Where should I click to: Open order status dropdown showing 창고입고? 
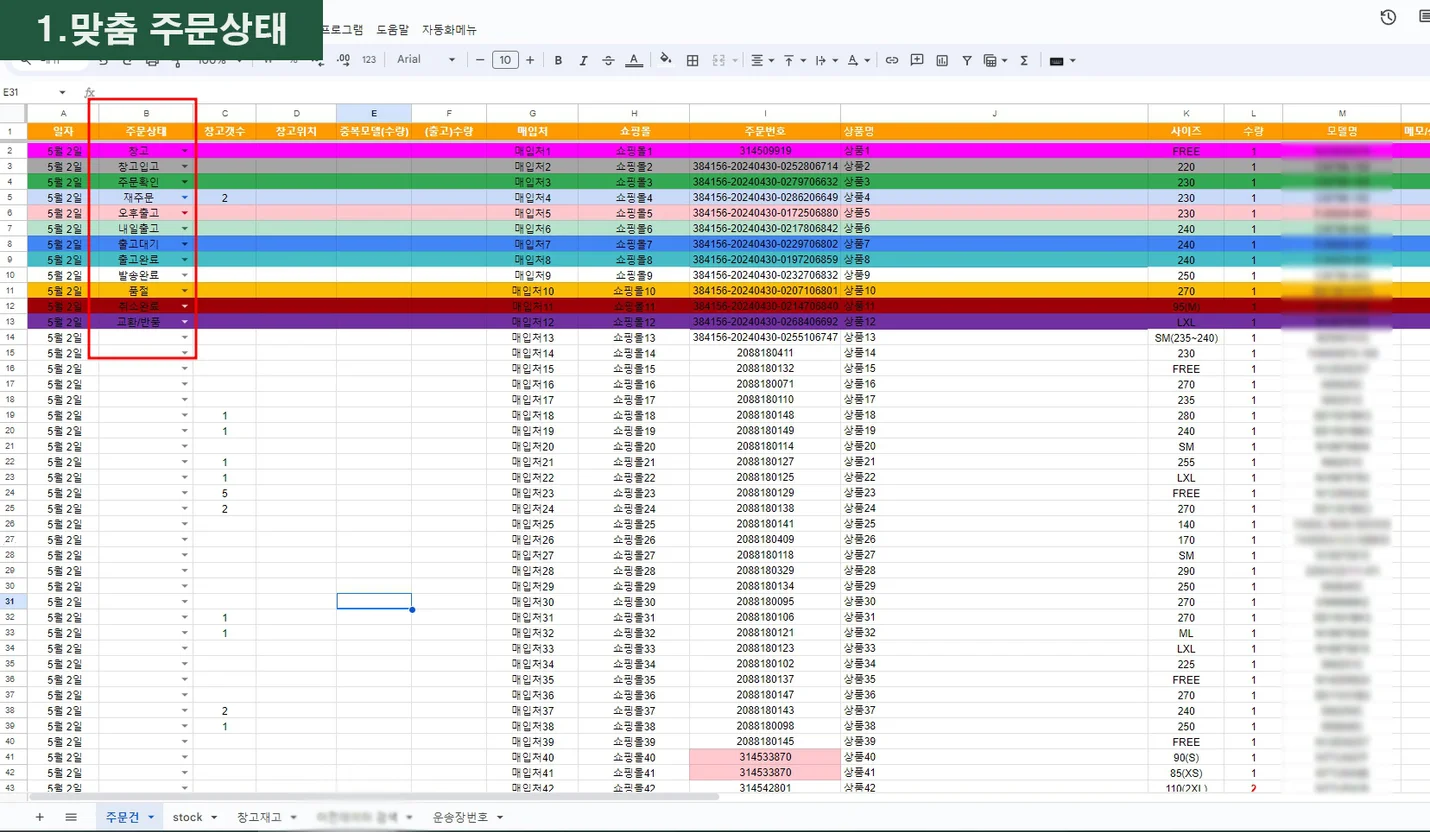185,166
